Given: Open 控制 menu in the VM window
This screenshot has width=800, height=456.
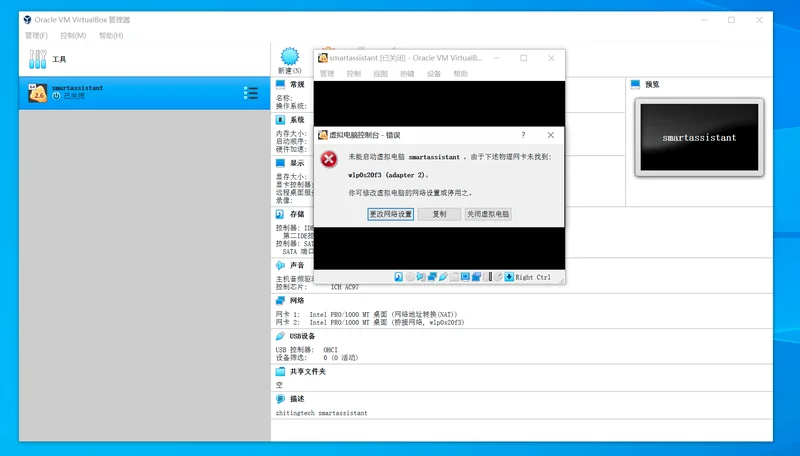Looking at the screenshot, I should 354,73.
